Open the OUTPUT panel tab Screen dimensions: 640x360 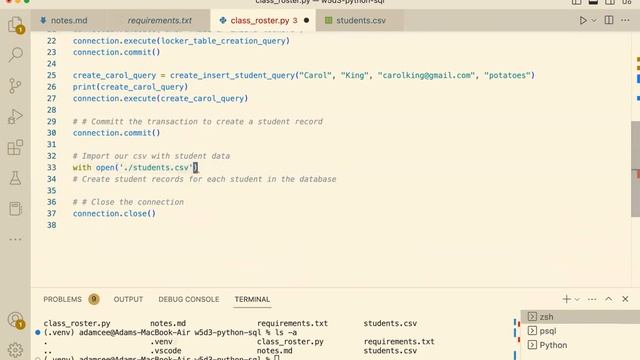click(x=128, y=299)
